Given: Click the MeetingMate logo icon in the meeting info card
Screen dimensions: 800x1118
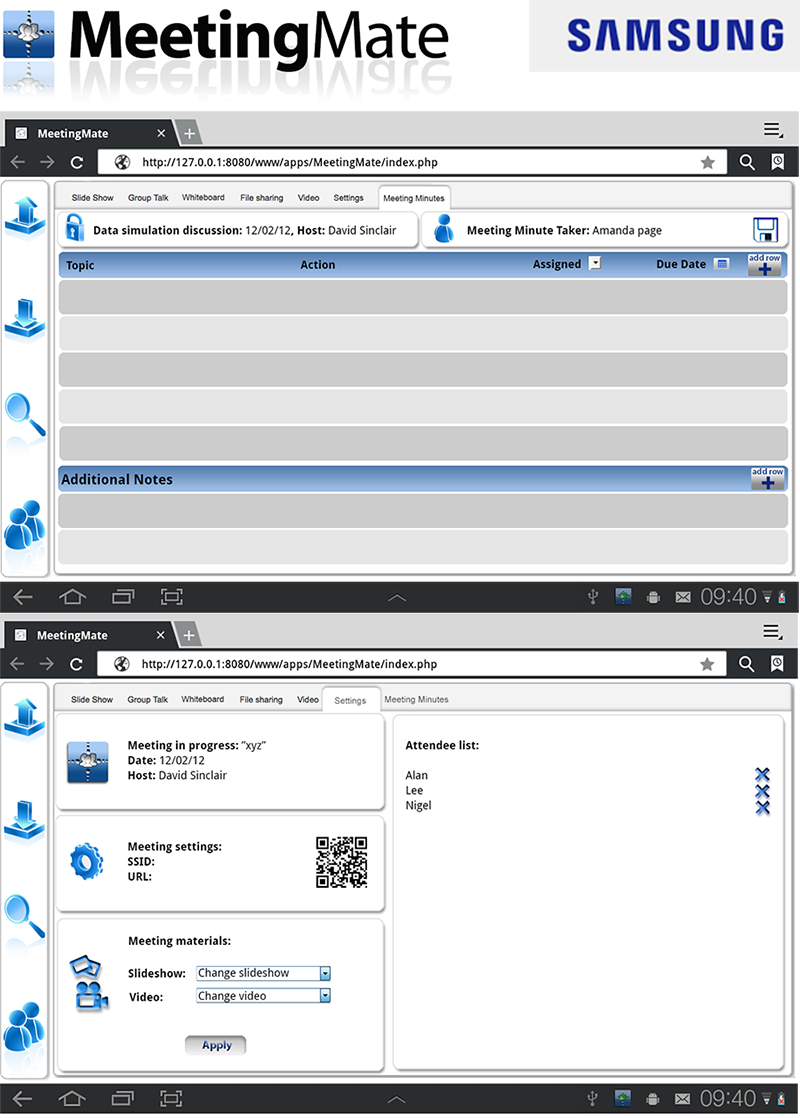Looking at the screenshot, I should [88, 762].
